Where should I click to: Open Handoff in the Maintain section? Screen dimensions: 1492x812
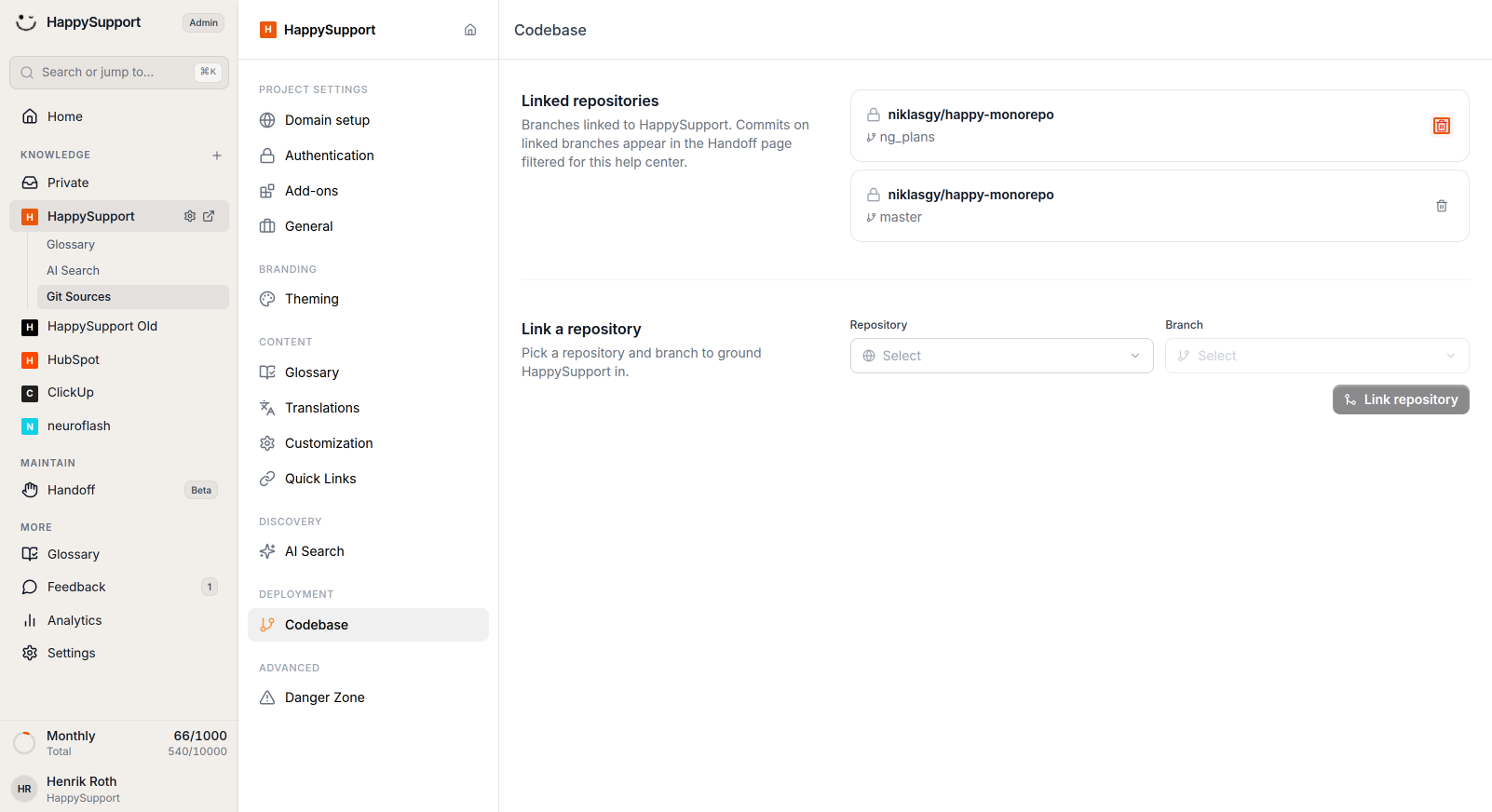pos(119,490)
